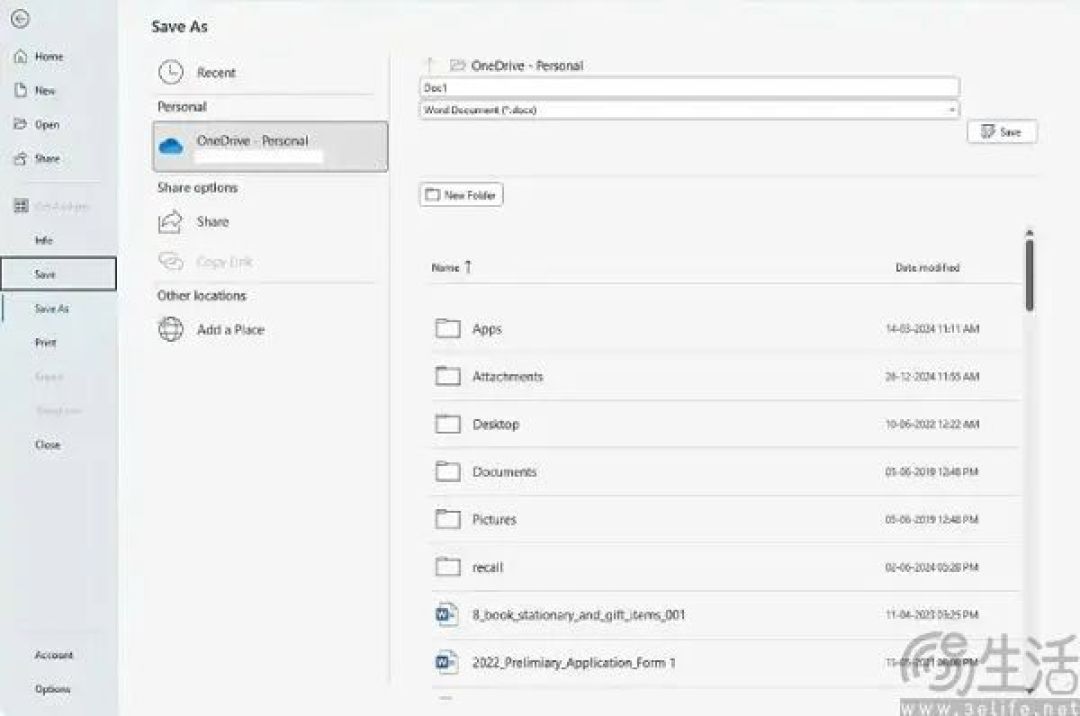The height and width of the screenshot is (716, 1080).
Task: Select the Save As menu item
Action: pos(52,308)
